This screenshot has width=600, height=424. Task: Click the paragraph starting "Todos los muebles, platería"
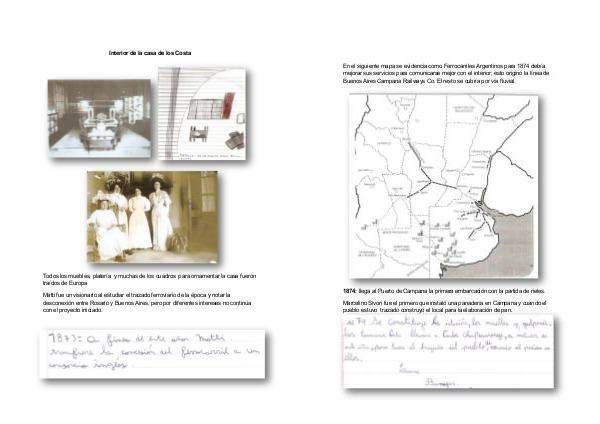click(149, 279)
